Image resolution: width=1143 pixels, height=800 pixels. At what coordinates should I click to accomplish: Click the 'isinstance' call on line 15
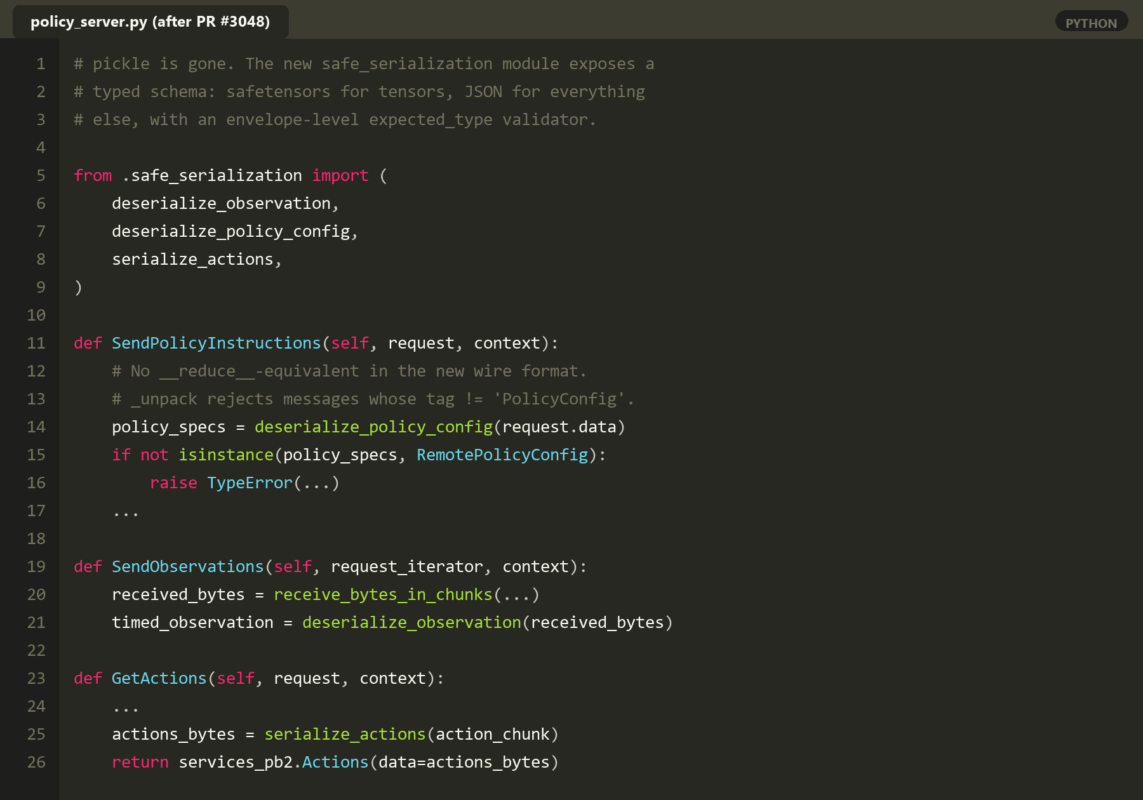tap(226, 455)
